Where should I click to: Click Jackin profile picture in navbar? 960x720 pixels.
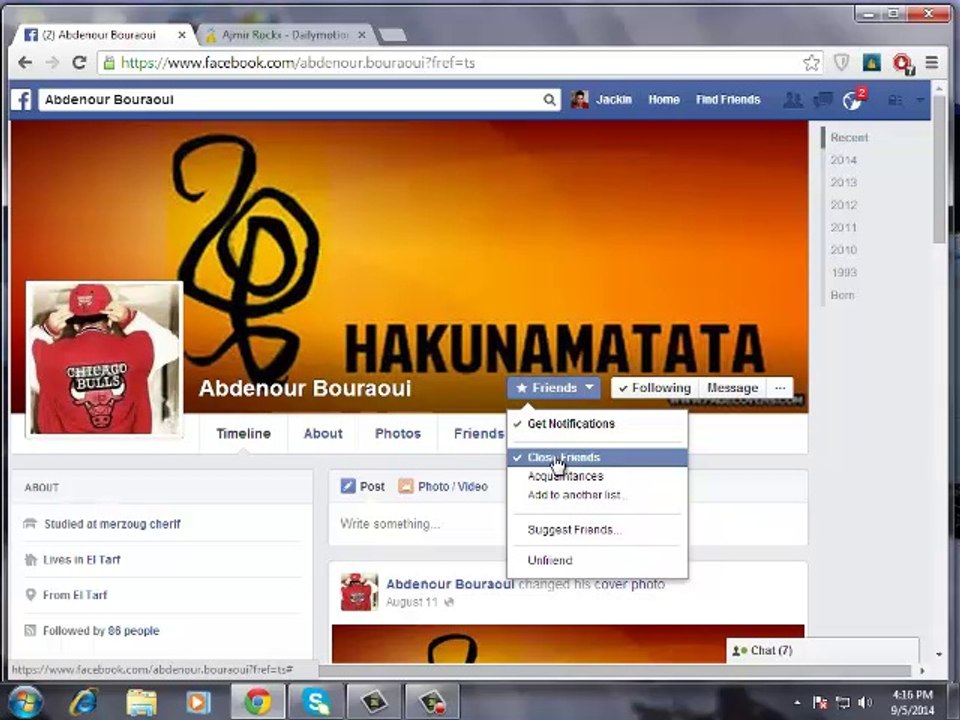tap(579, 99)
